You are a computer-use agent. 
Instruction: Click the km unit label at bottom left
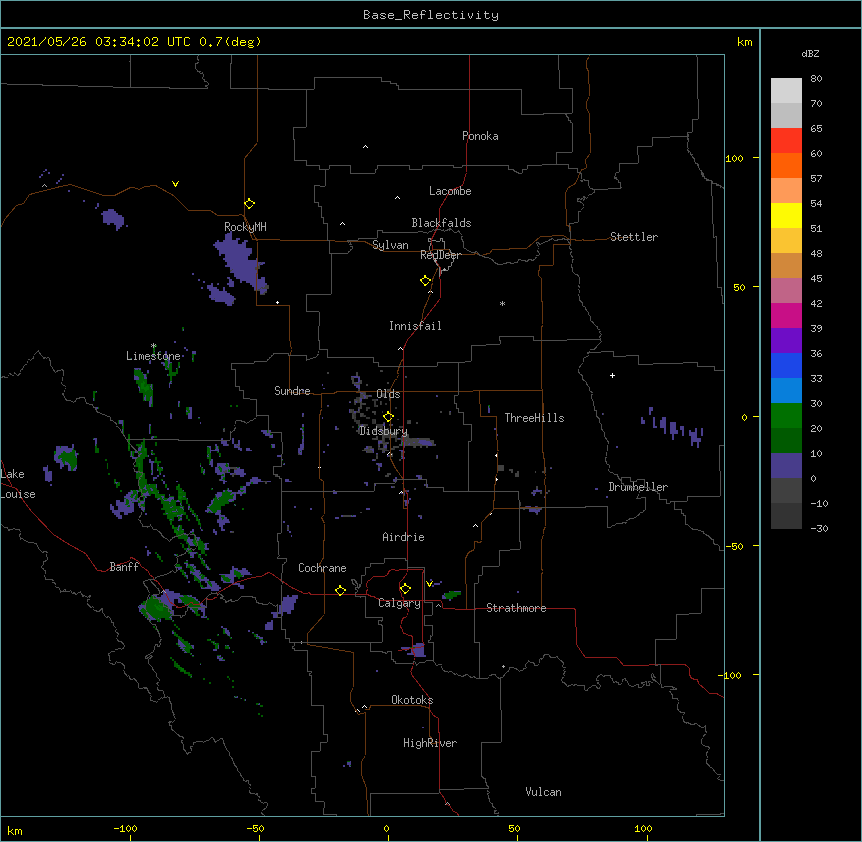click(15, 830)
